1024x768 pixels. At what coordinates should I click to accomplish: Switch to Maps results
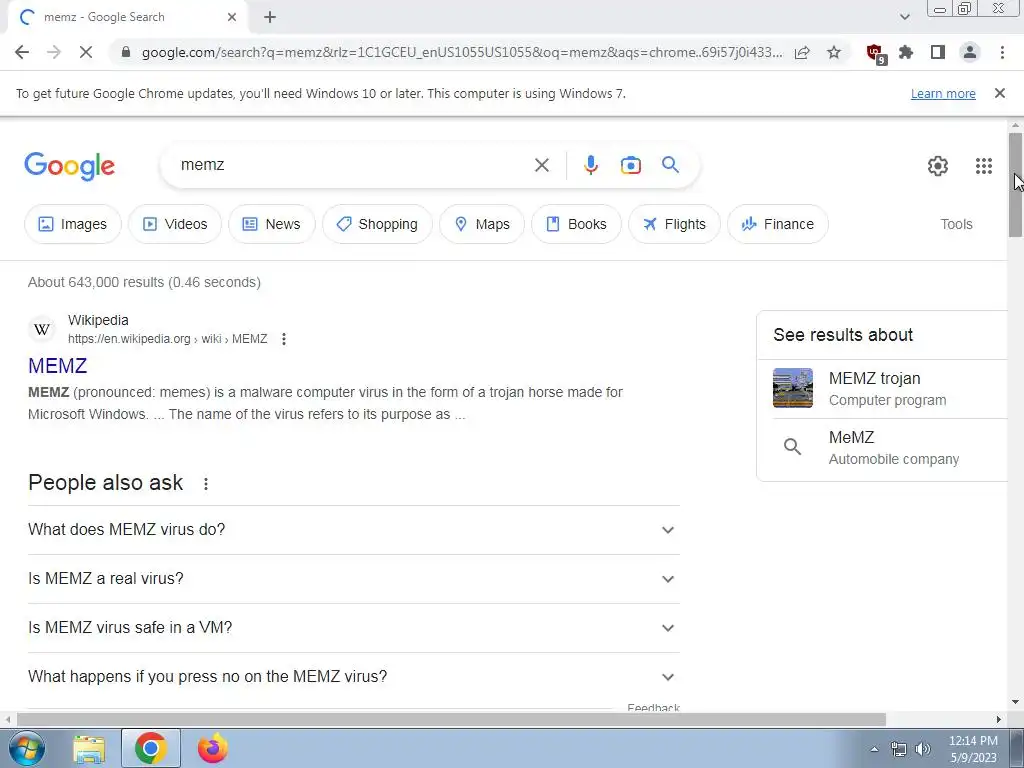[482, 224]
